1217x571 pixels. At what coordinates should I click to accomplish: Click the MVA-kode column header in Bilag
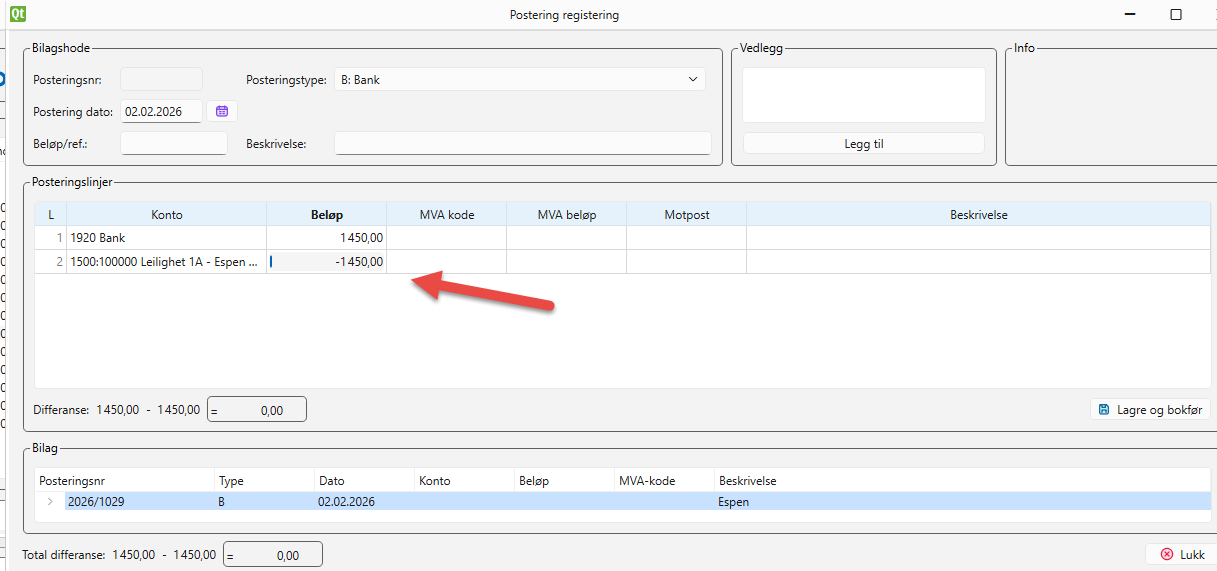665,481
